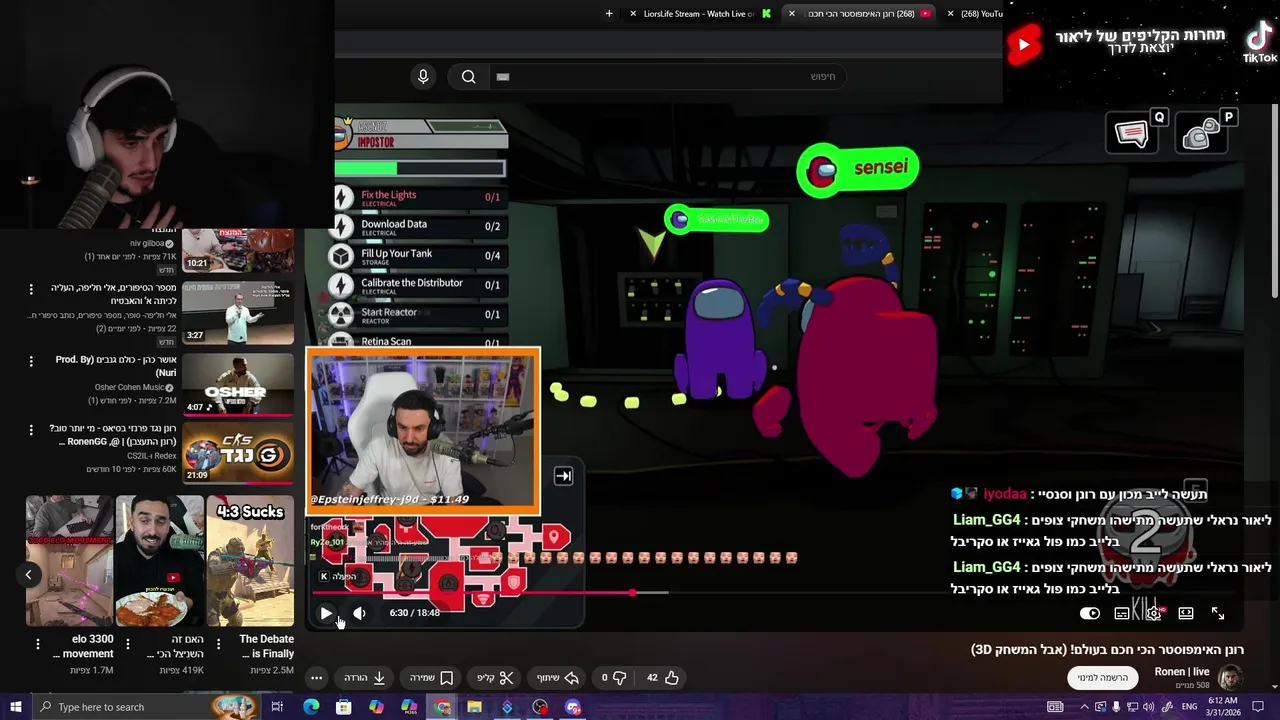Open options menu for the RonenGG 21:09 video

click(x=31, y=430)
